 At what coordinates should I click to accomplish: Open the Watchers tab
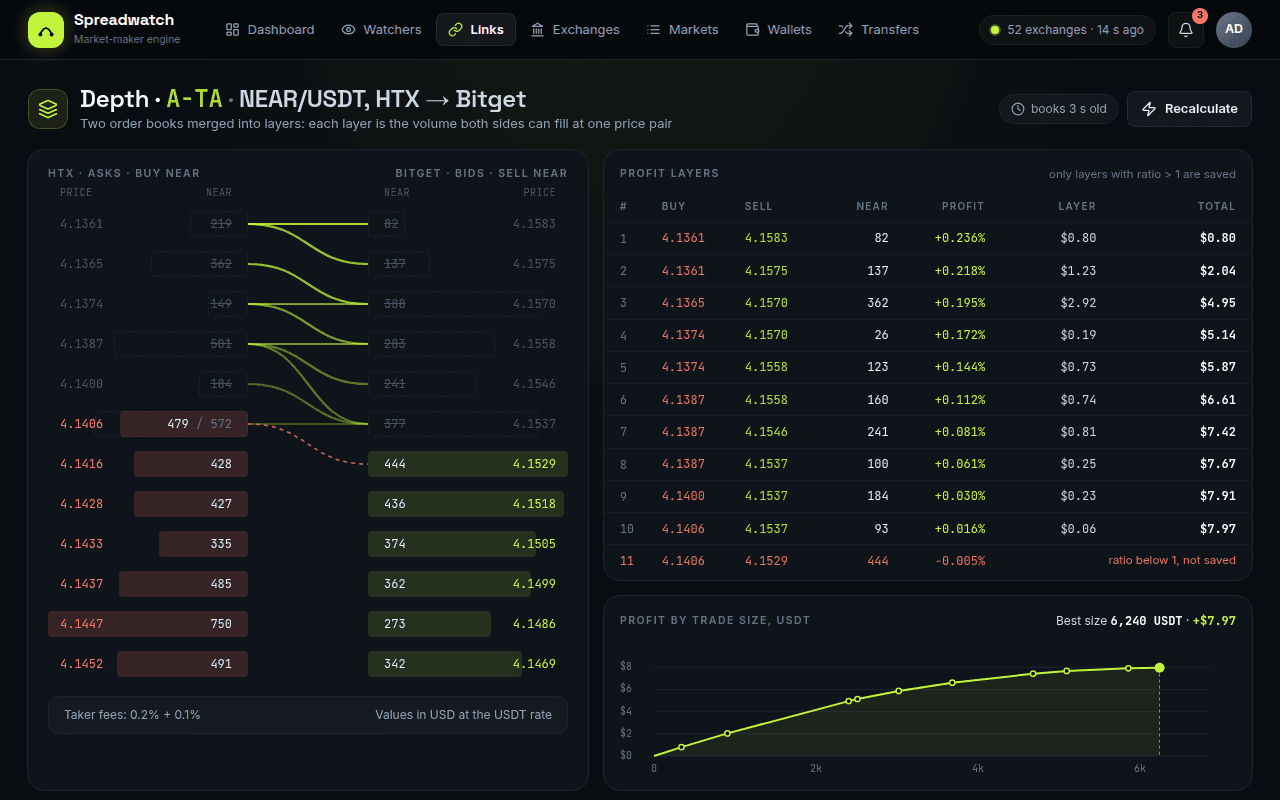click(x=381, y=30)
